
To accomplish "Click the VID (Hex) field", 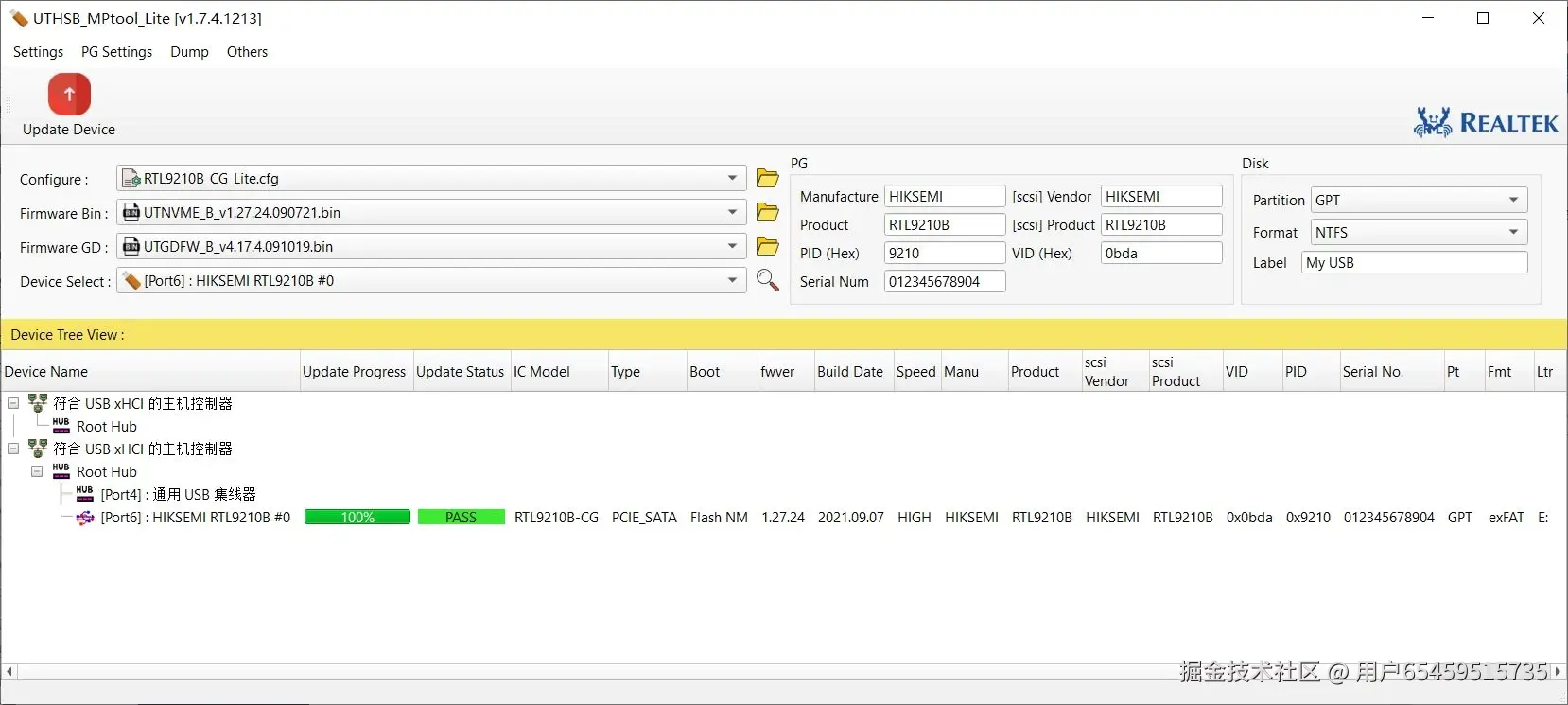I will click(x=1161, y=253).
